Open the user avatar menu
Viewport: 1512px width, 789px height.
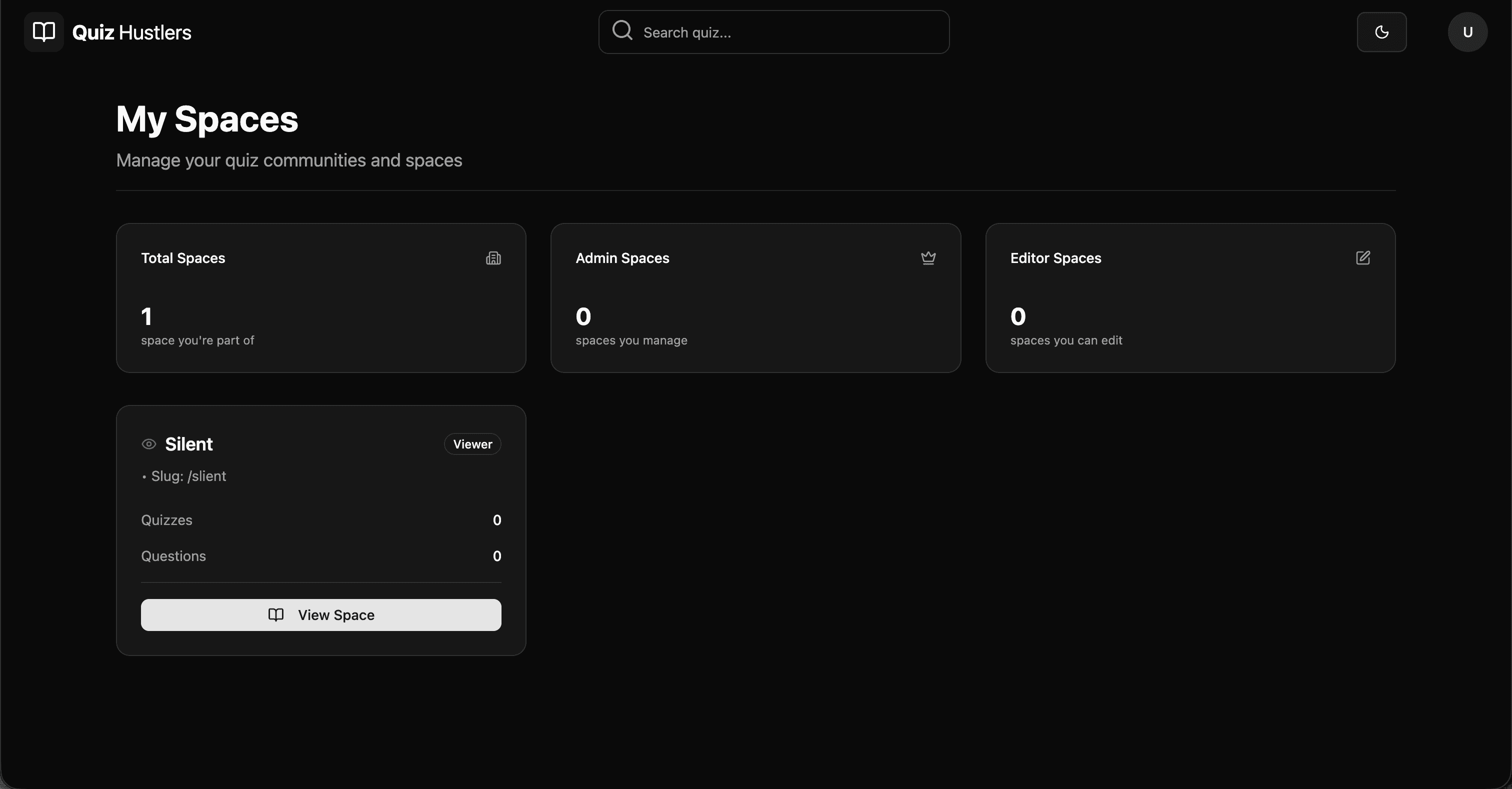pos(1467,32)
